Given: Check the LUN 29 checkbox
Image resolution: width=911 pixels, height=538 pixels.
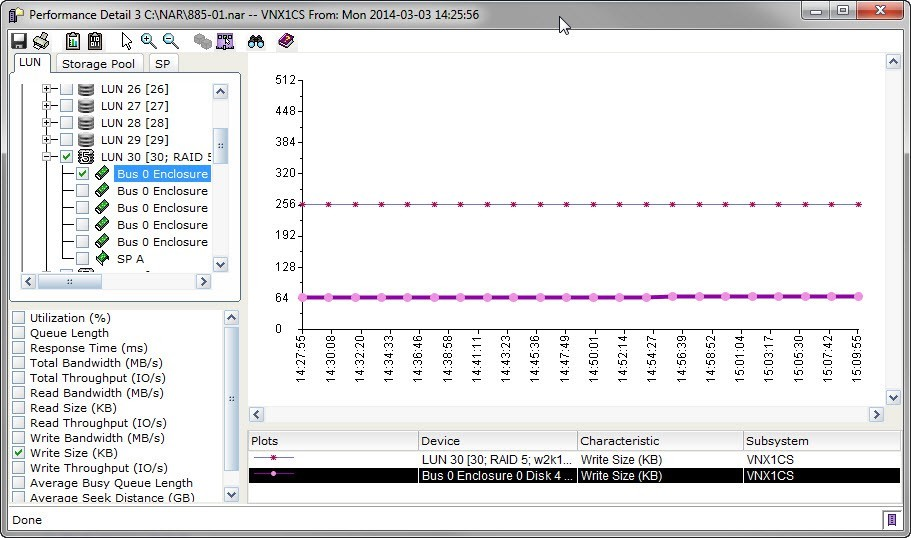Looking at the screenshot, I should coord(66,139).
